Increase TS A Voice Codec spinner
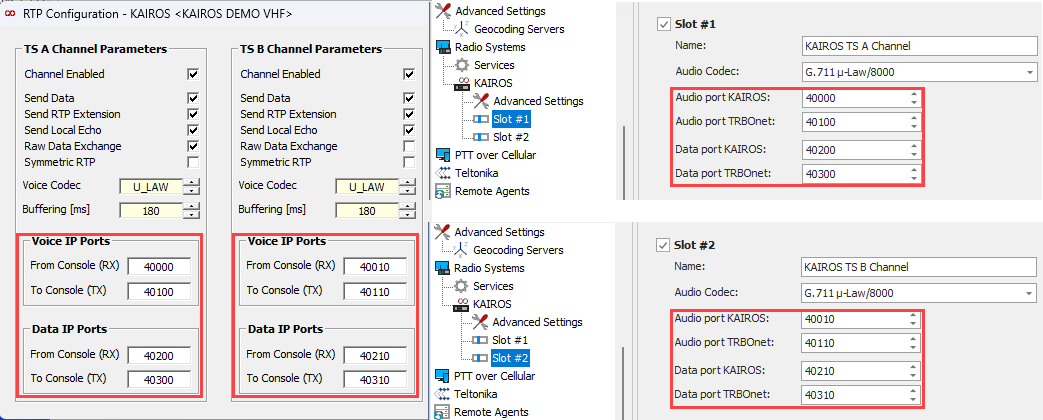 (x=193, y=182)
